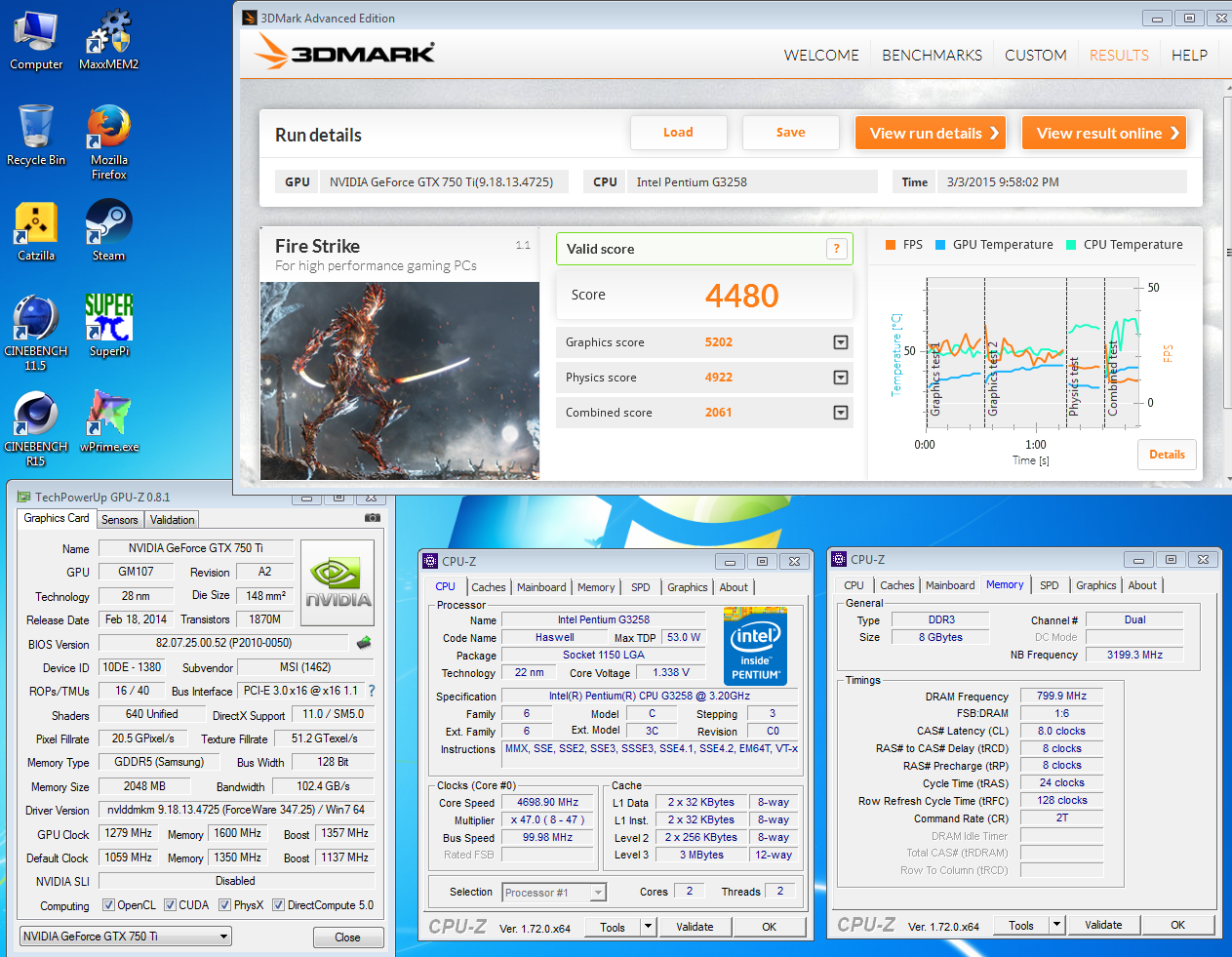Image resolution: width=1232 pixels, height=957 pixels.
Task: Switch to the BENCHMARKS tab in 3DMark
Action: pos(933,56)
